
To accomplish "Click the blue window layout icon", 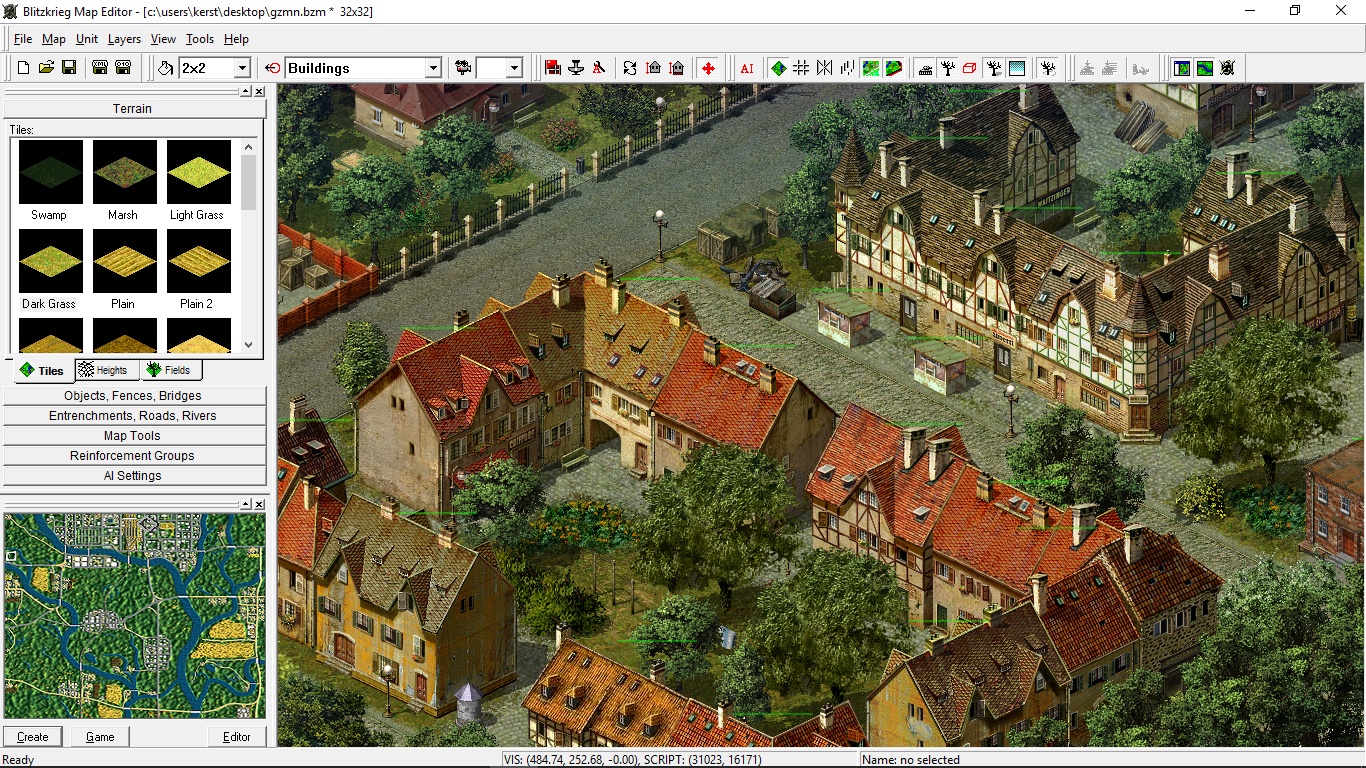I will pyautogui.click(x=1181, y=68).
